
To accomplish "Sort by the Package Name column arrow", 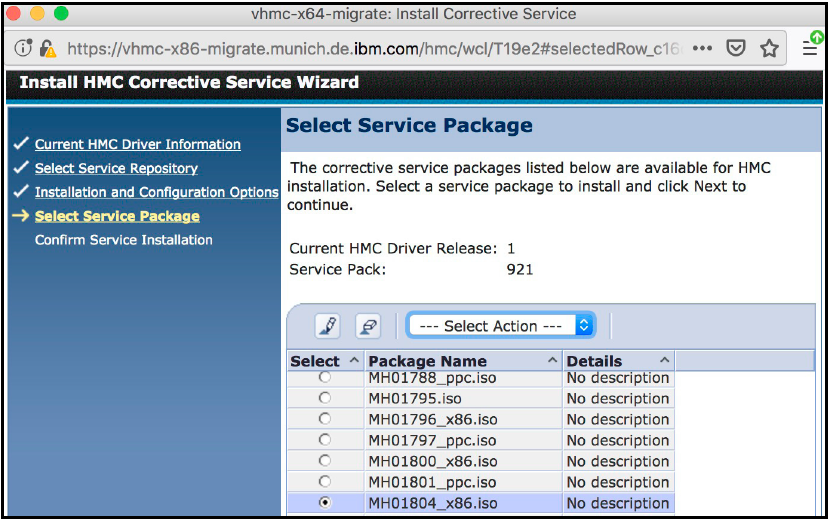I will (552, 361).
